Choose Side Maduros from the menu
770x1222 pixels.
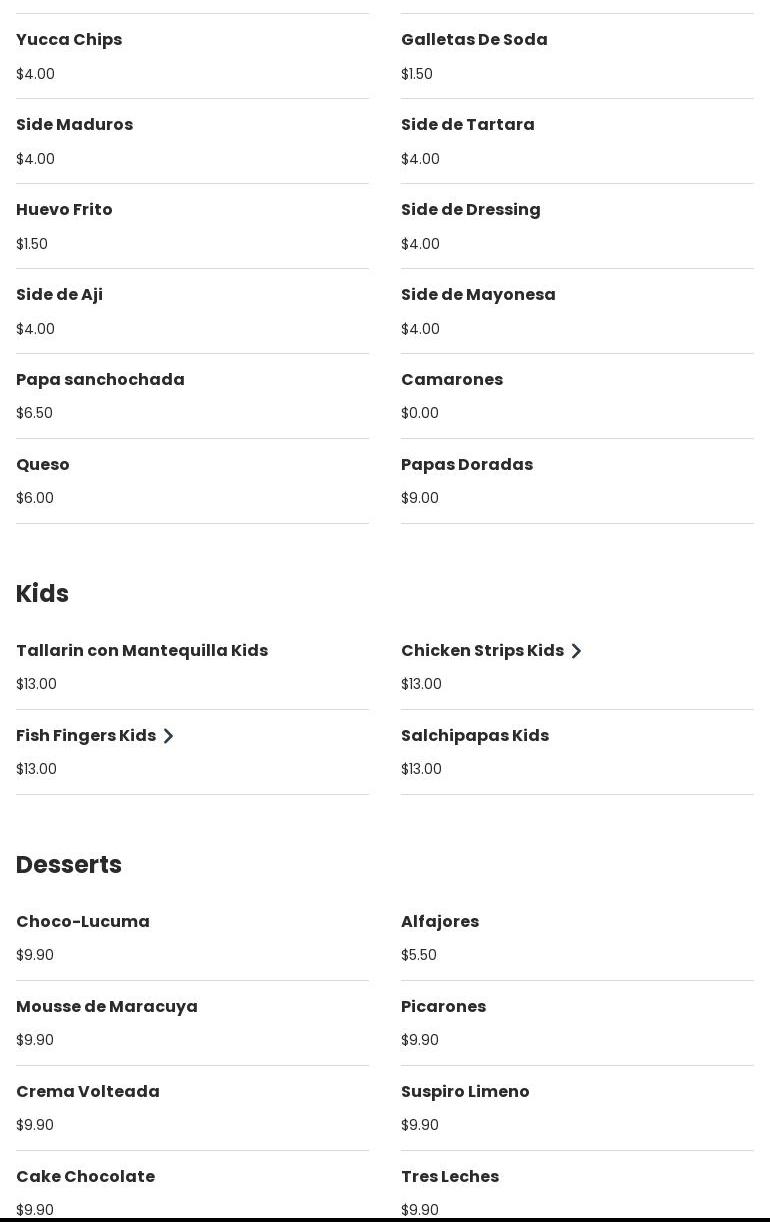[x=74, y=125]
